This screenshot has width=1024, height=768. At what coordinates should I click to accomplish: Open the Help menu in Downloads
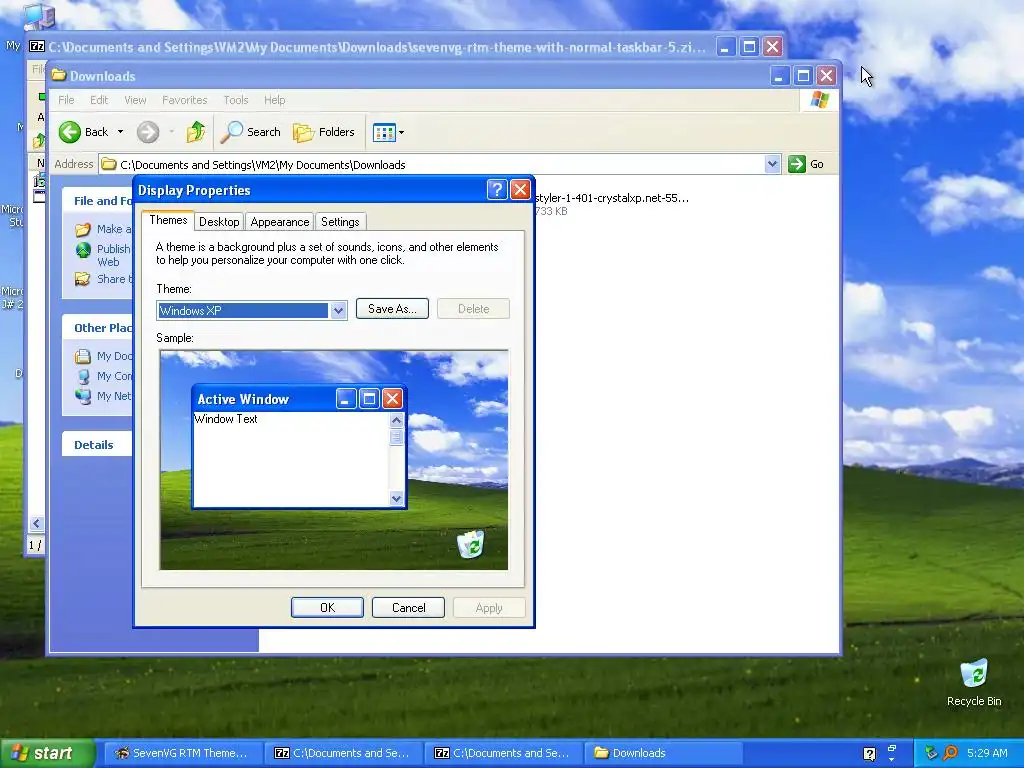click(x=274, y=100)
